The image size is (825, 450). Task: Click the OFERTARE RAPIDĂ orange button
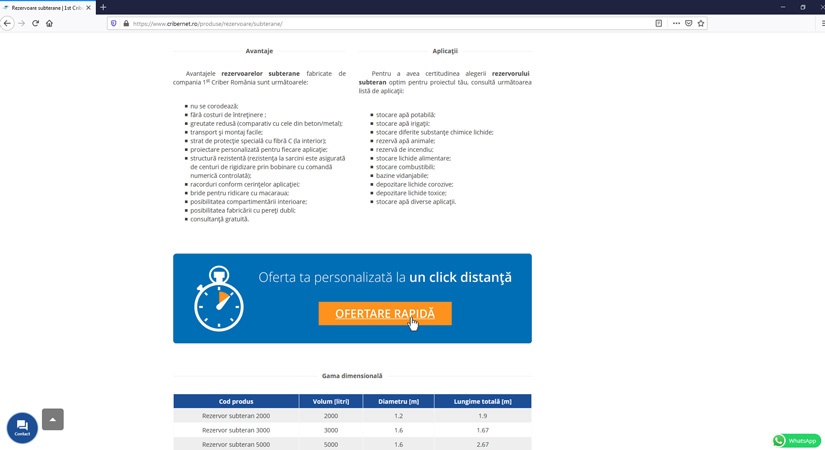[x=385, y=314]
